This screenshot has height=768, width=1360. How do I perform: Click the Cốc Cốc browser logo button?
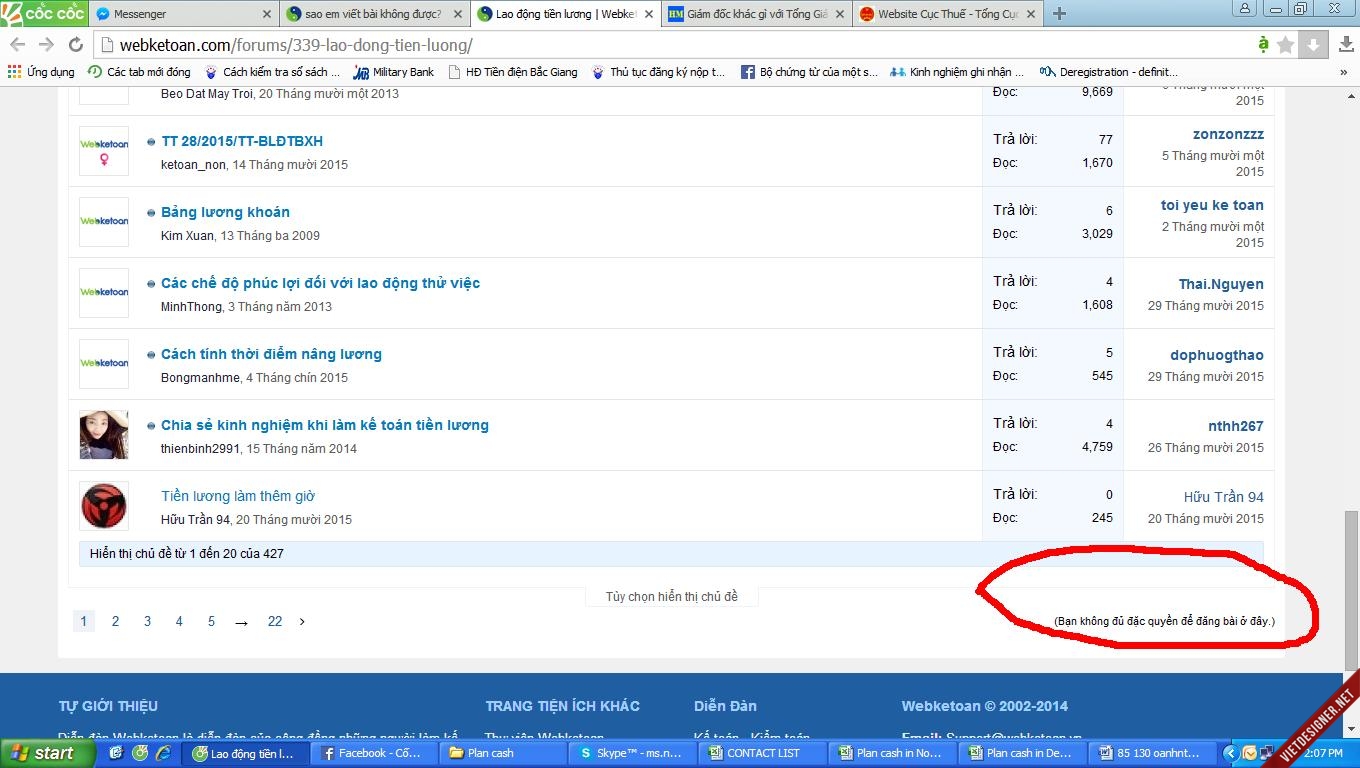click(42, 13)
